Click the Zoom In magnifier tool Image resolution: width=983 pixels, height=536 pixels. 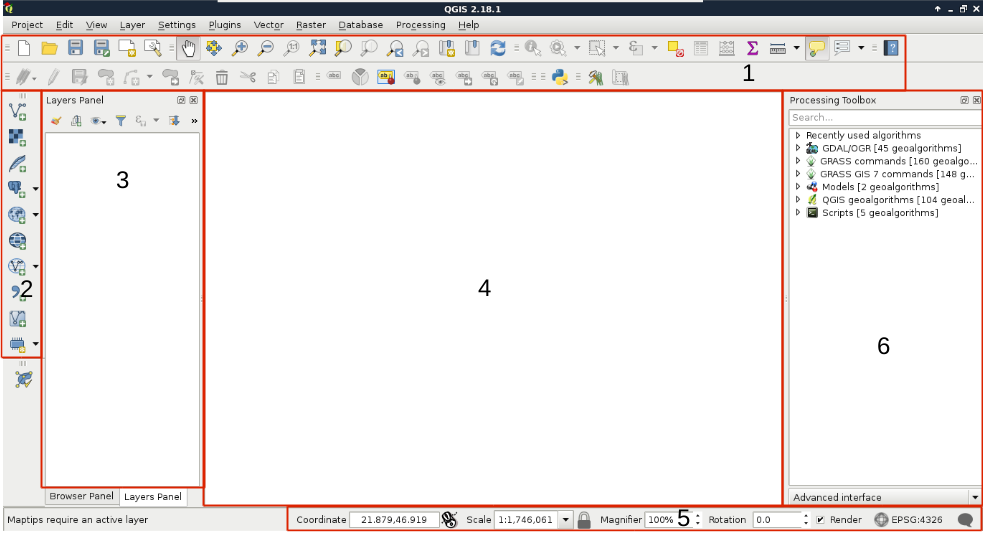pos(240,47)
